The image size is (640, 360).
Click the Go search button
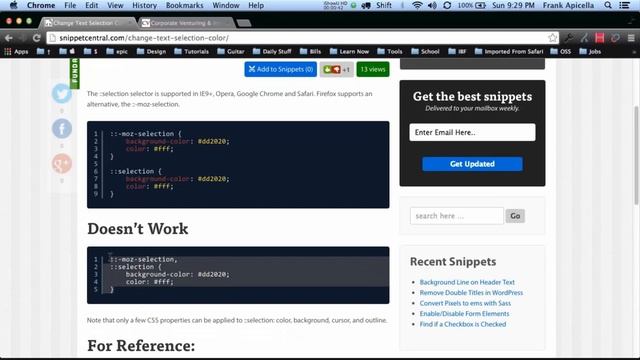pos(515,216)
